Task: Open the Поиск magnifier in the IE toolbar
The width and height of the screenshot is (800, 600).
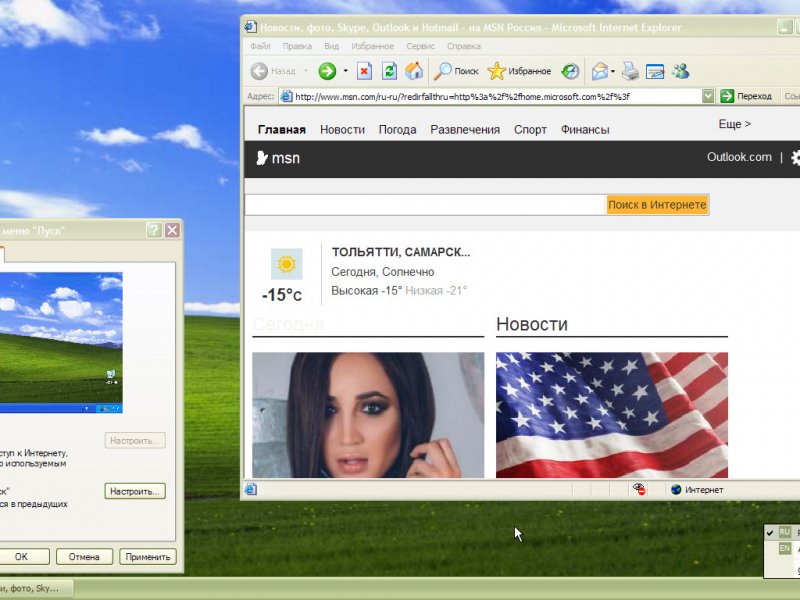Action: 456,71
